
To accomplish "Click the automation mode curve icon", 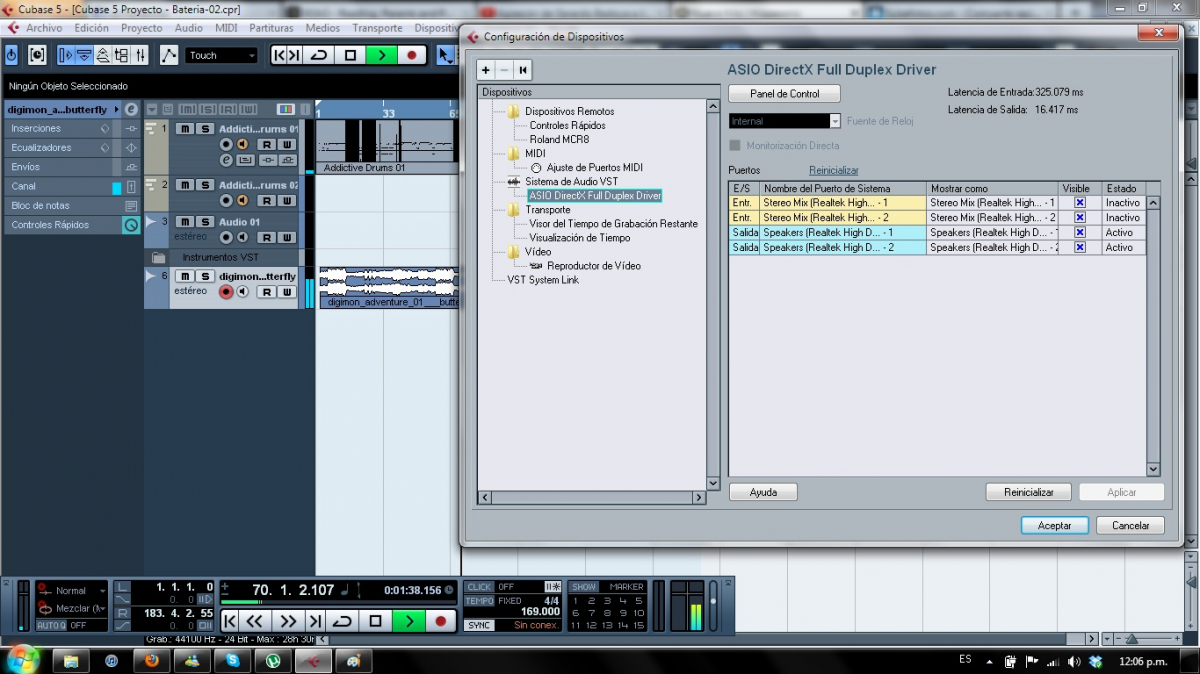I will tap(169, 55).
